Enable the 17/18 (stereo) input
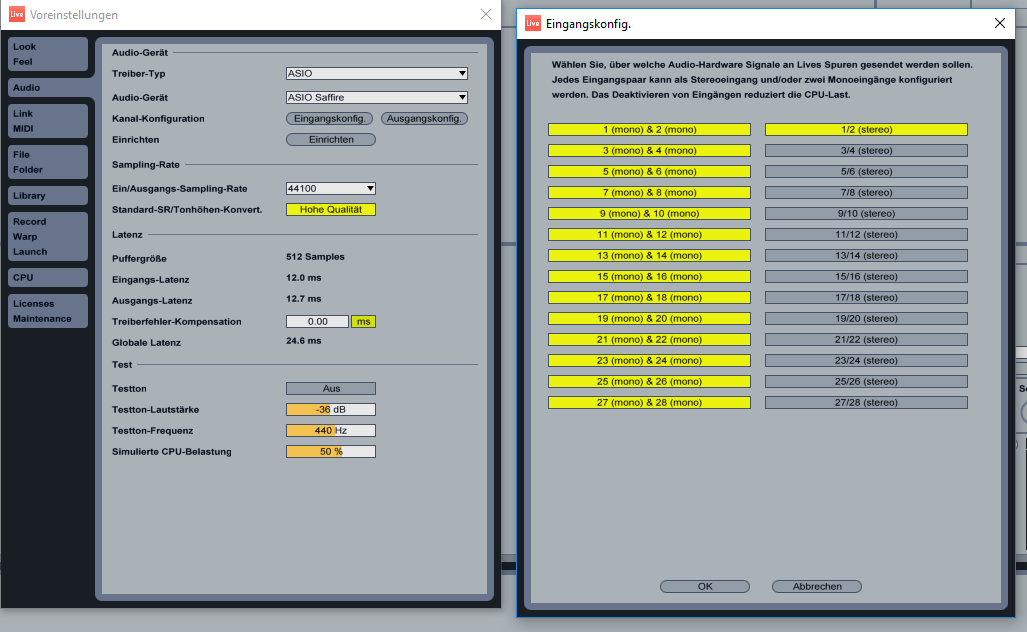 (x=866, y=297)
